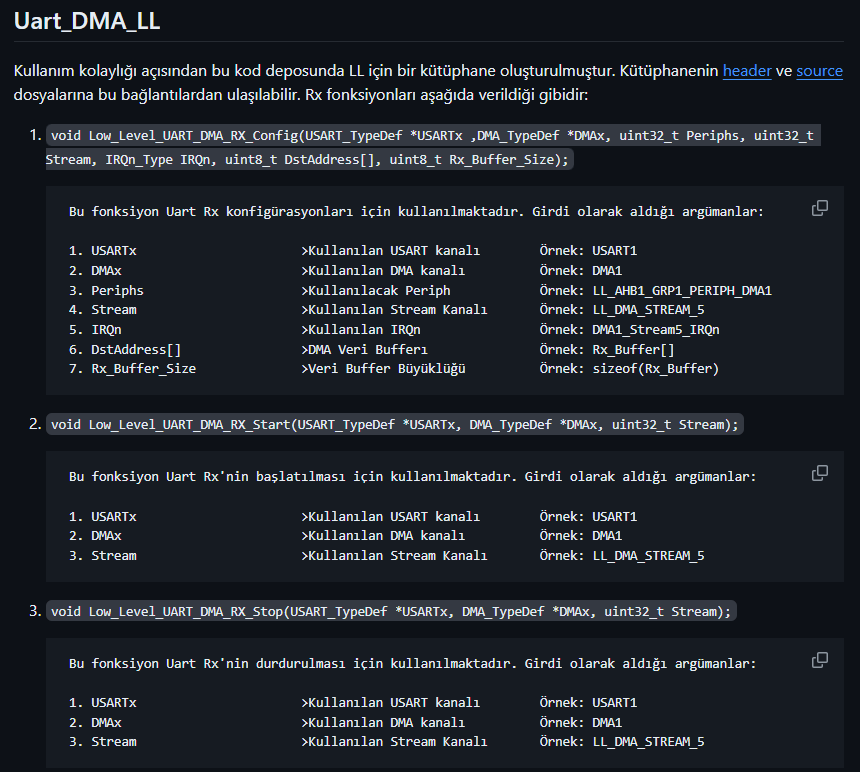Click the Low_Level_UART_DMA_RX_Config function signature
Image resolution: width=860 pixels, height=772 pixels.
pos(430,147)
